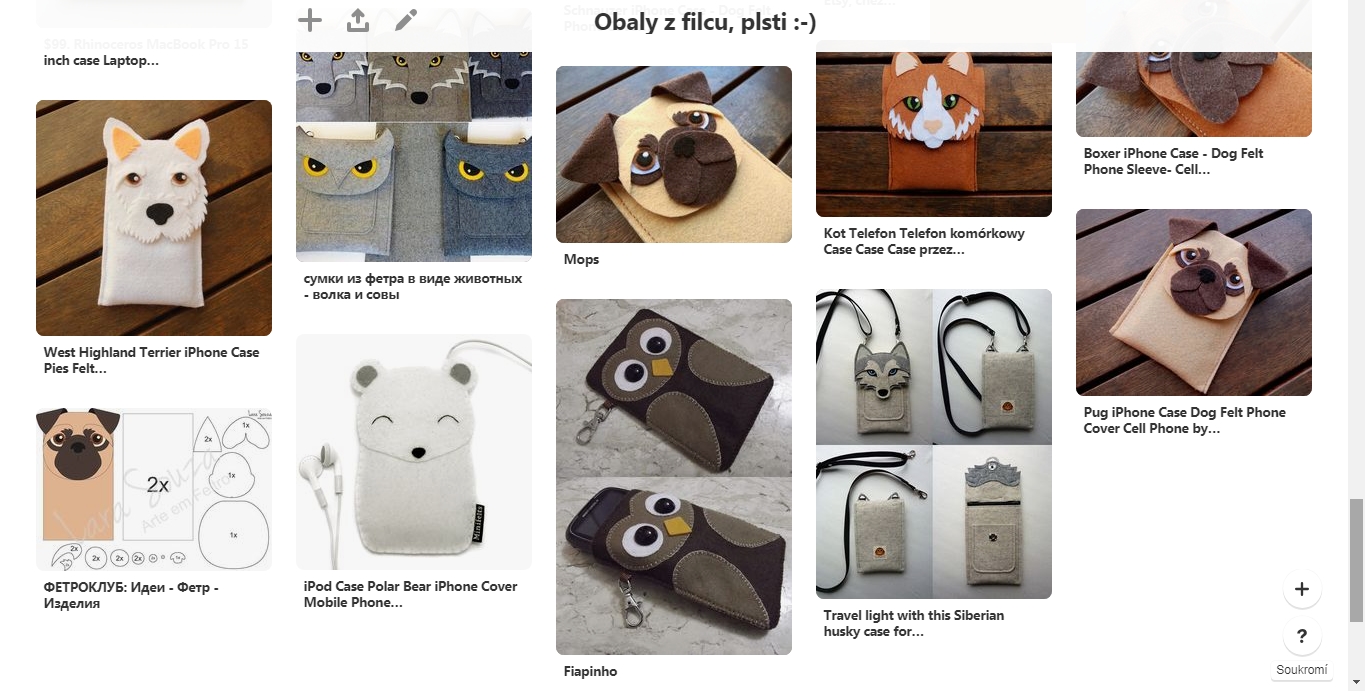
Task: Open the Siberian husky travel case pin
Action: (934, 444)
